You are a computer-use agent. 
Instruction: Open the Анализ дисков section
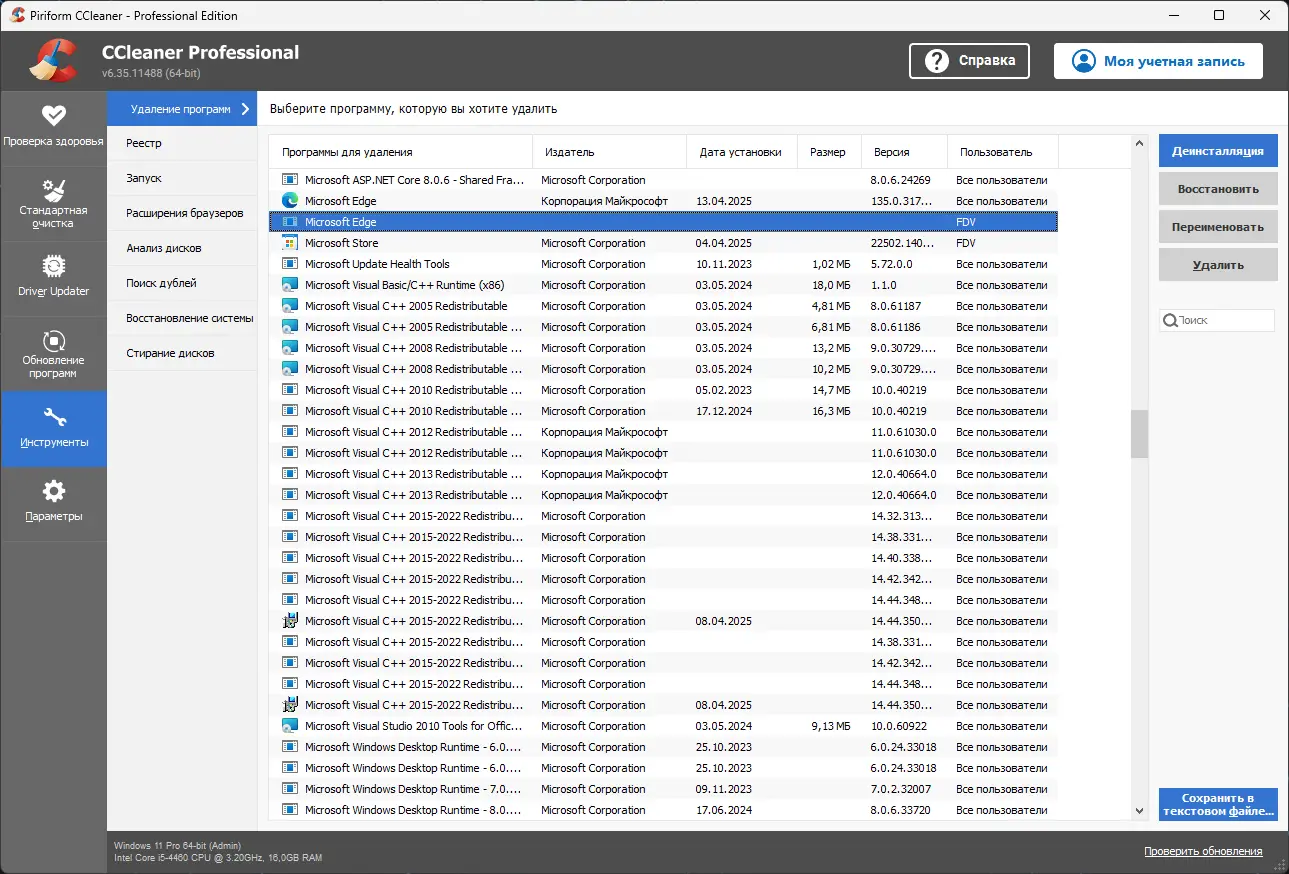[163, 248]
